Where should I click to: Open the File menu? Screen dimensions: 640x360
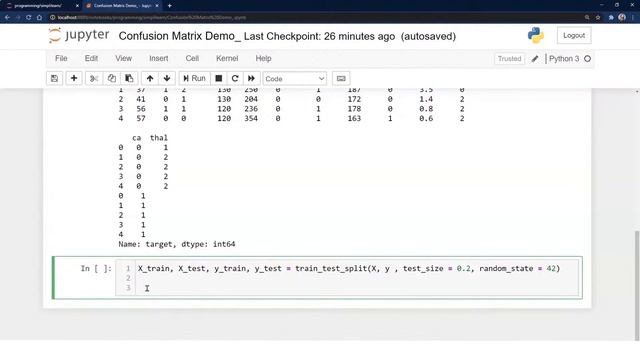pos(61,58)
